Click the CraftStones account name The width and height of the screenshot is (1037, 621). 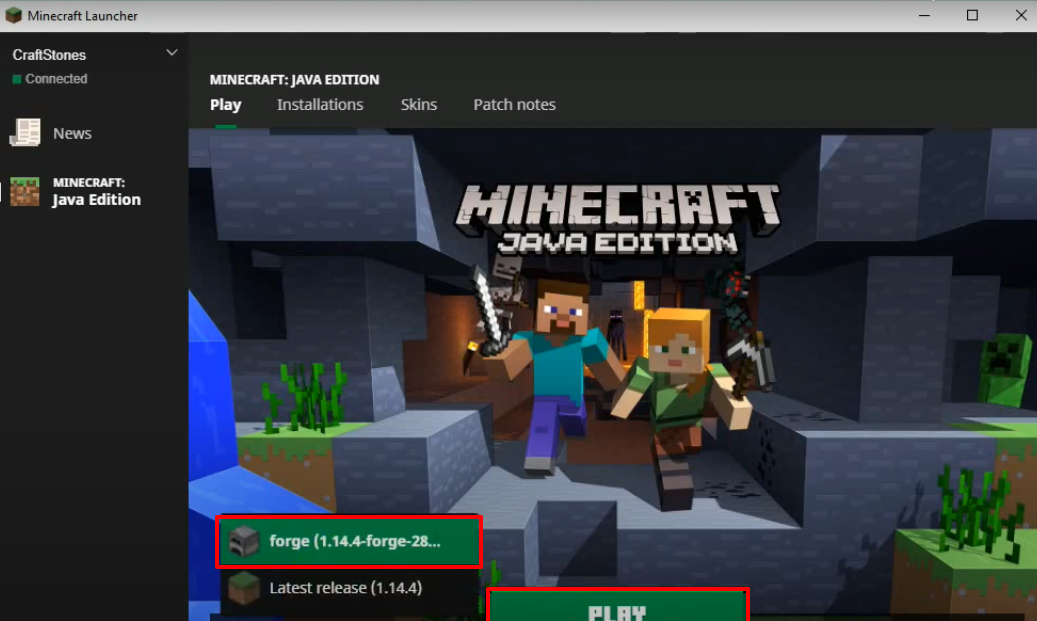[x=49, y=55]
